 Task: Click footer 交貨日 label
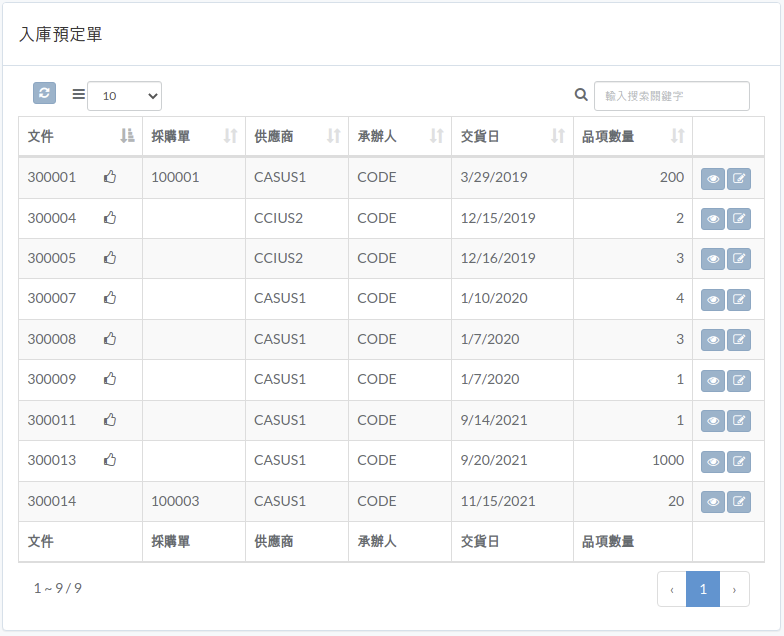click(480, 541)
